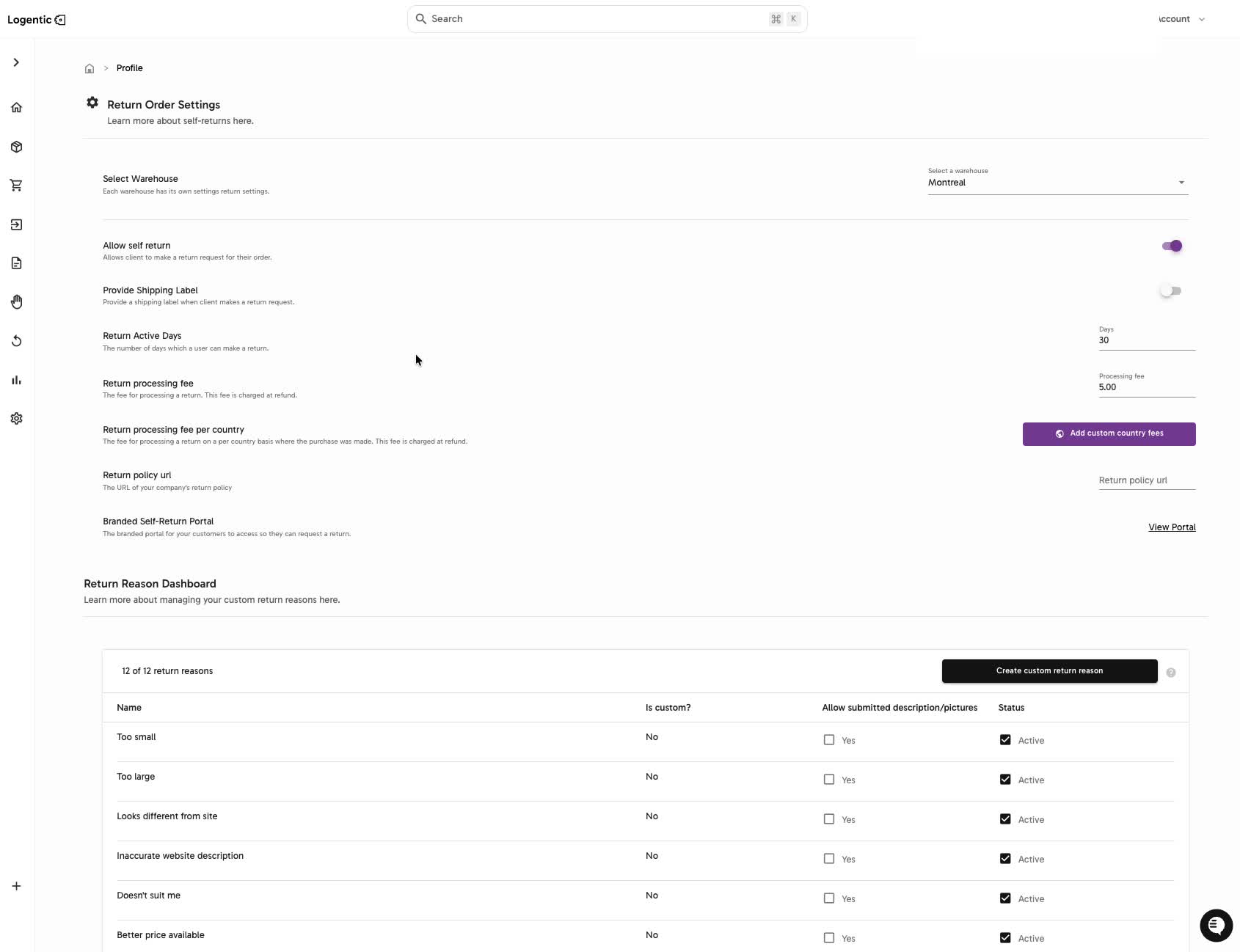The width and height of the screenshot is (1240, 952).
Task: Select the Too small row name
Action: [136, 737]
